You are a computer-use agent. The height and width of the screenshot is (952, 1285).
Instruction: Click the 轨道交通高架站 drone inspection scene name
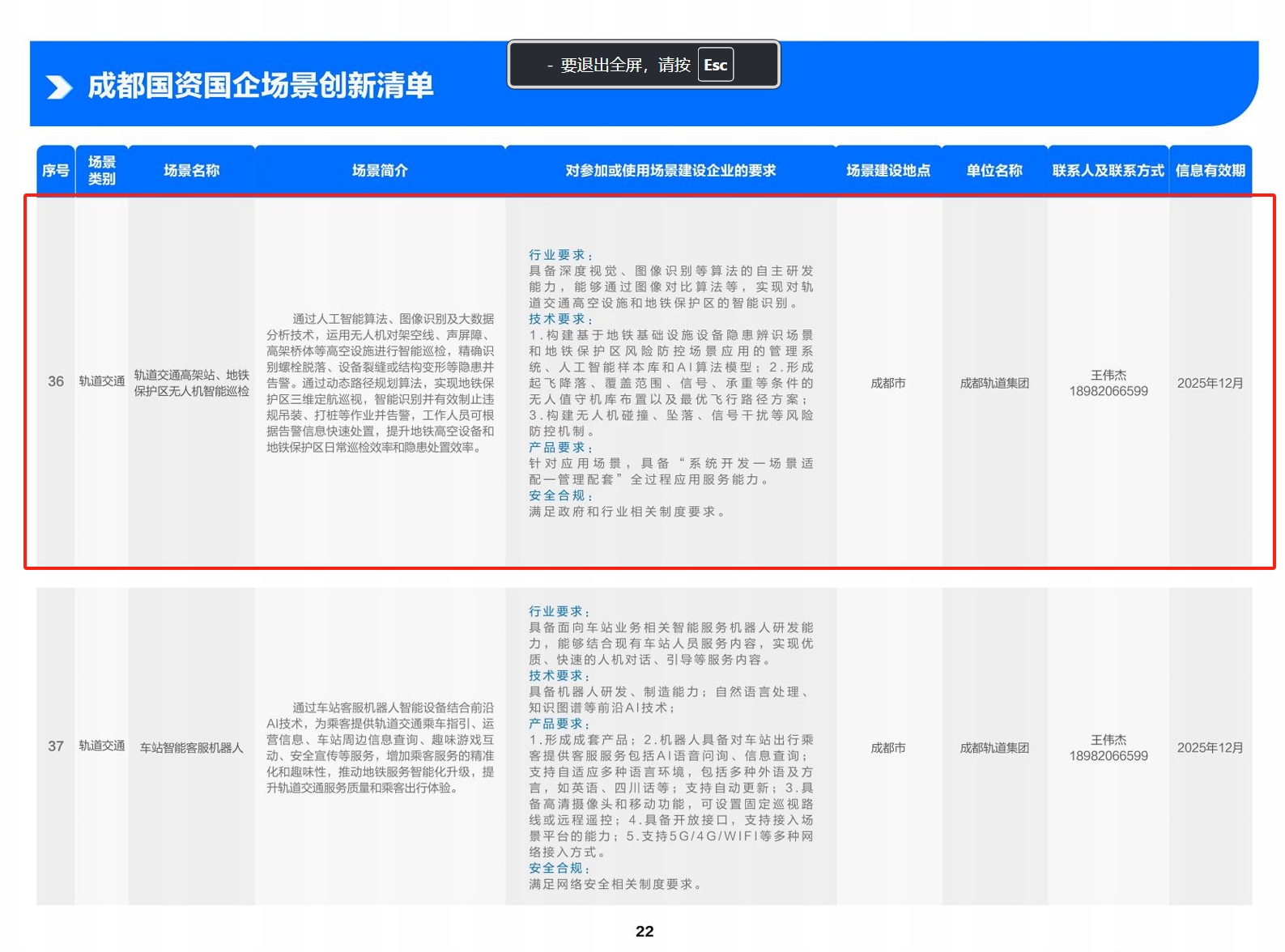(x=192, y=383)
